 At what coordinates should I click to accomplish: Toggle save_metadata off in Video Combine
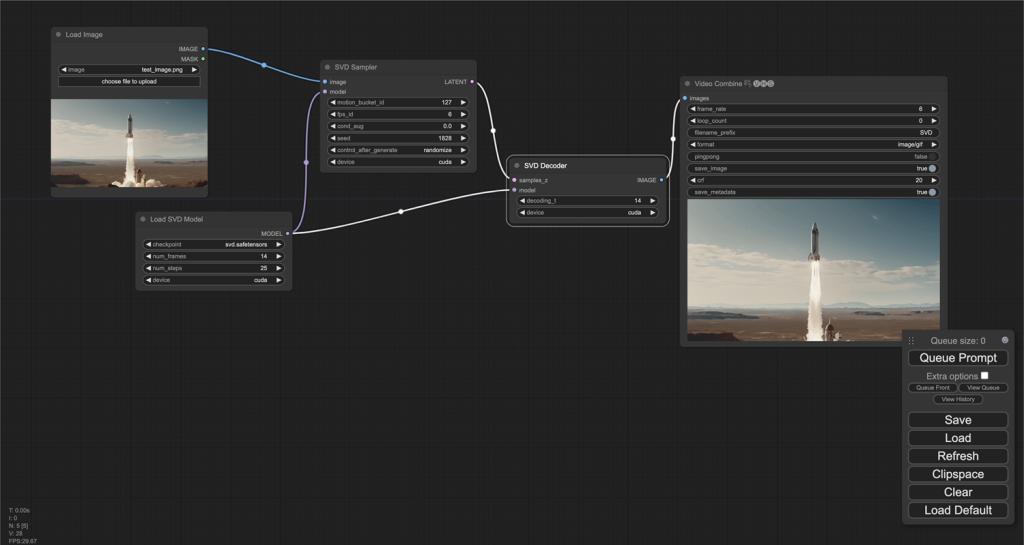(932, 192)
